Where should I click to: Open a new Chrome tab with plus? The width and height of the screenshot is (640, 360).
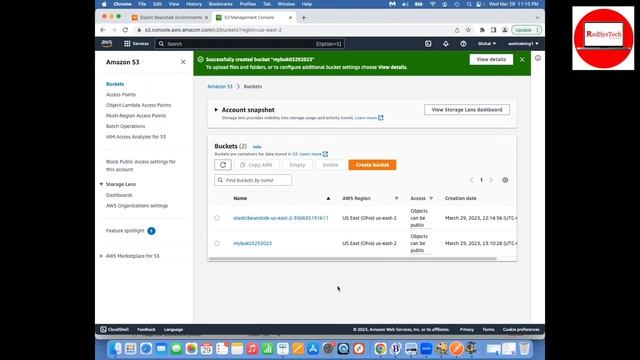[304, 18]
